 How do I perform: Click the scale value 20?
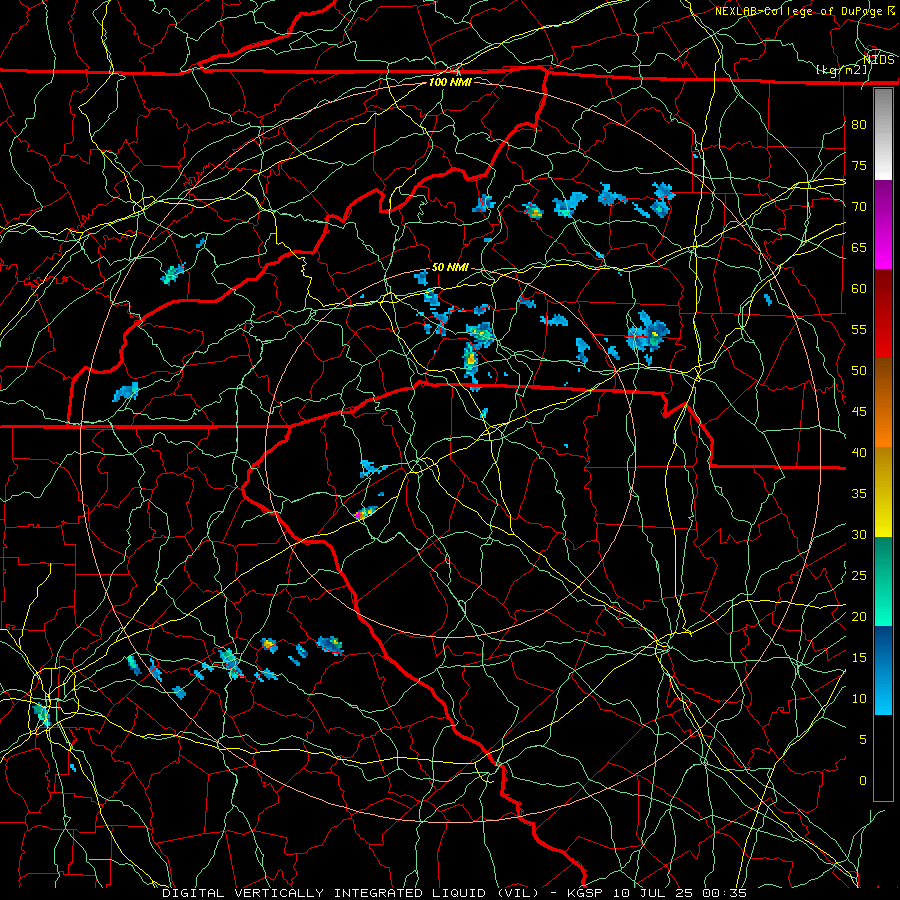(x=859, y=616)
